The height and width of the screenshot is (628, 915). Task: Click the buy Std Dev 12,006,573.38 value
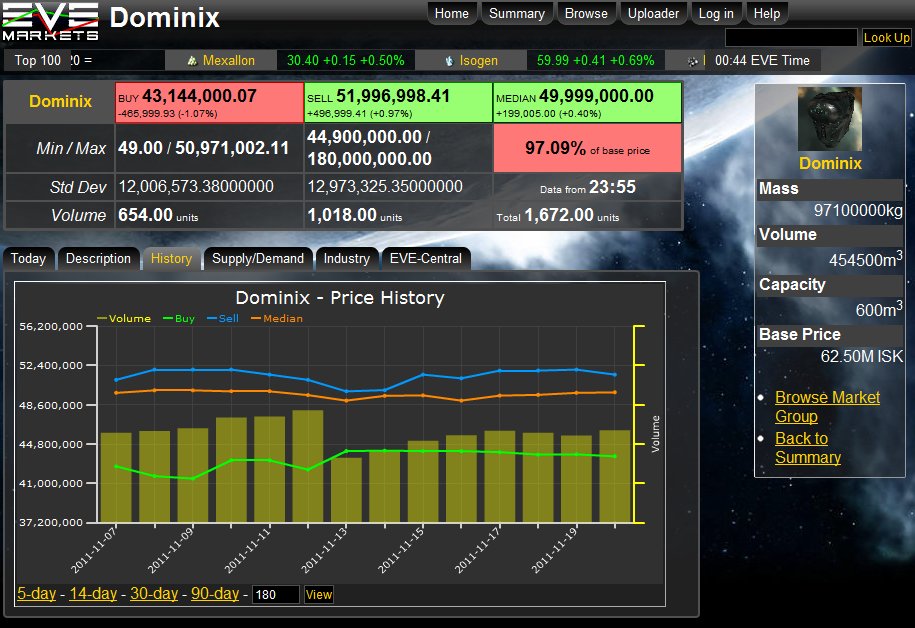click(x=196, y=187)
